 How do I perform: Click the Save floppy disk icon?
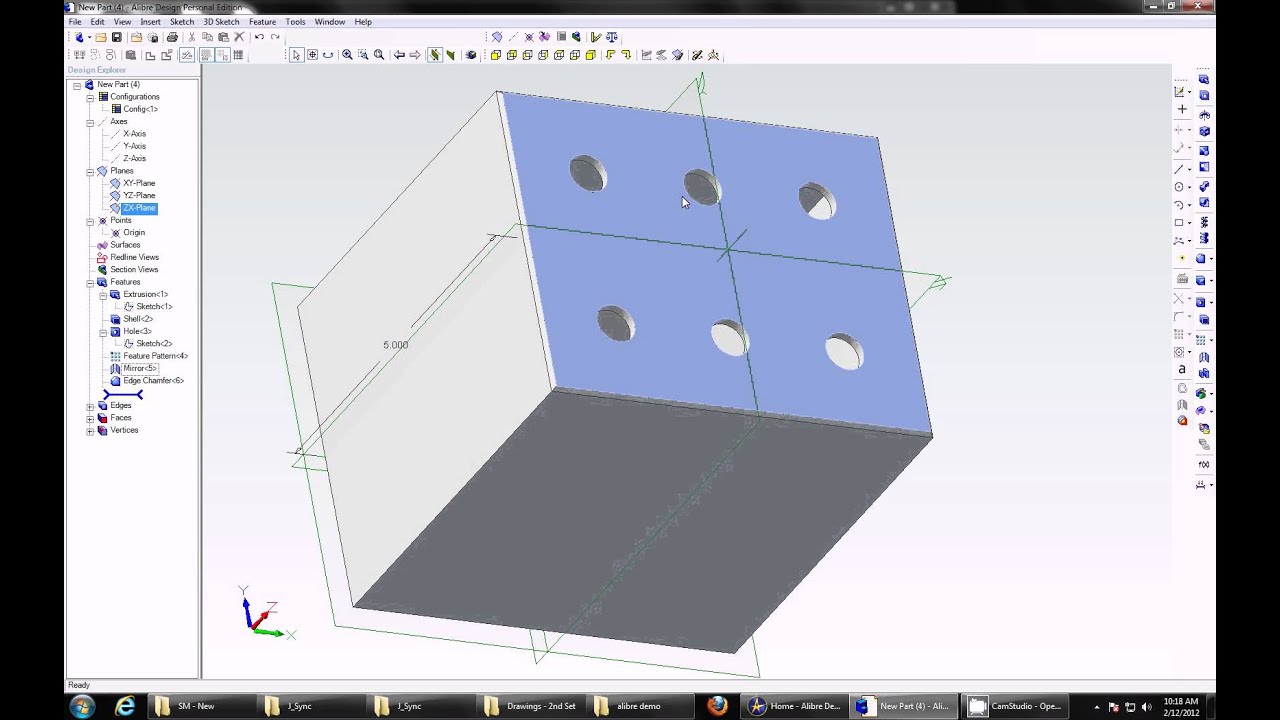tap(116, 37)
